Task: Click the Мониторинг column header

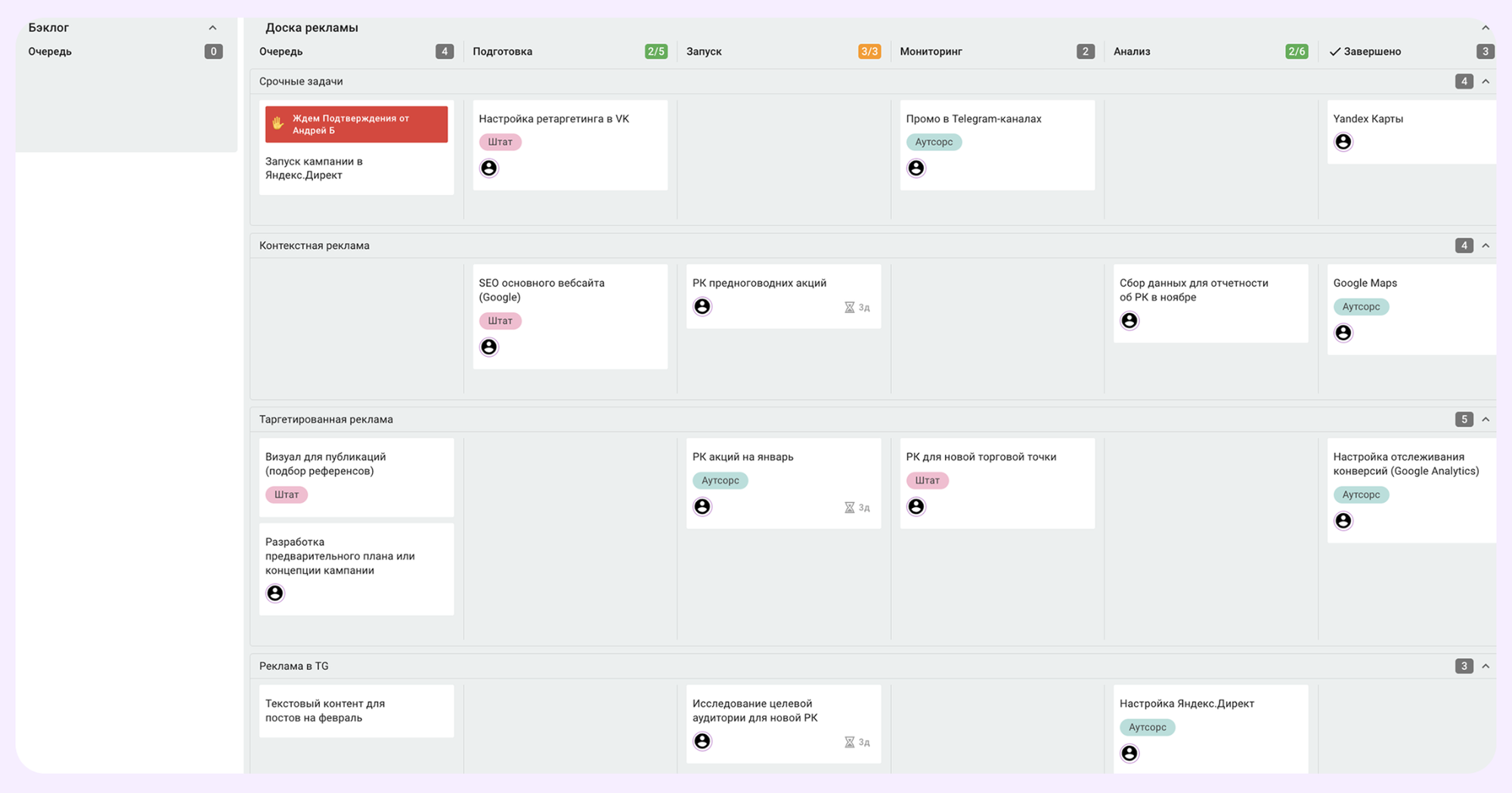Action: (x=931, y=51)
